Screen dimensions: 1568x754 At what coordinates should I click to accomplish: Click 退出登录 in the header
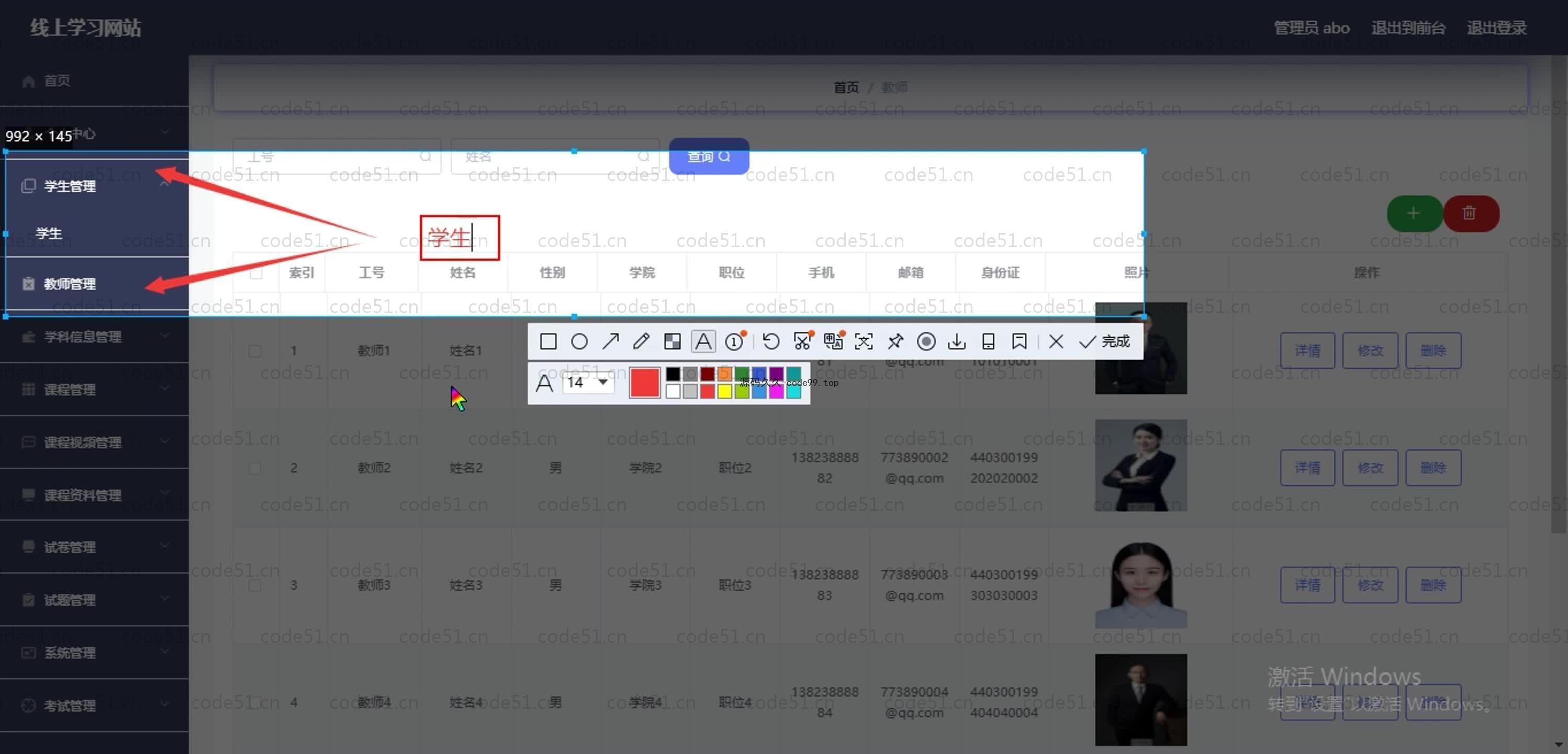point(1496,28)
